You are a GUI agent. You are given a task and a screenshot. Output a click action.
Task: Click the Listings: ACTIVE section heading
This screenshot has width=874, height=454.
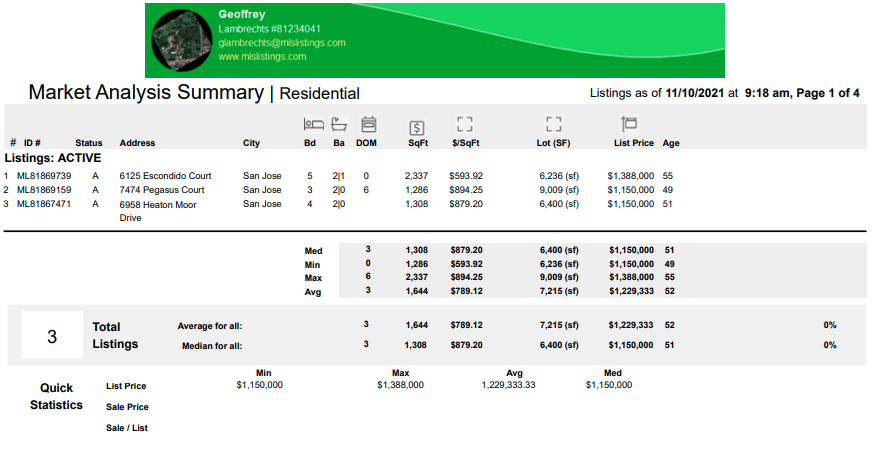click(53, 158)
